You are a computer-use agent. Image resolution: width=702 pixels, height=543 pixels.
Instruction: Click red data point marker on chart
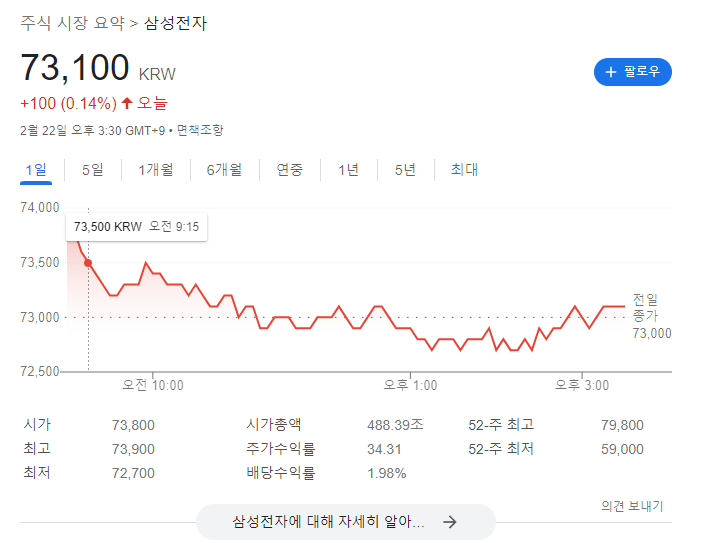[x=88, y=263]
